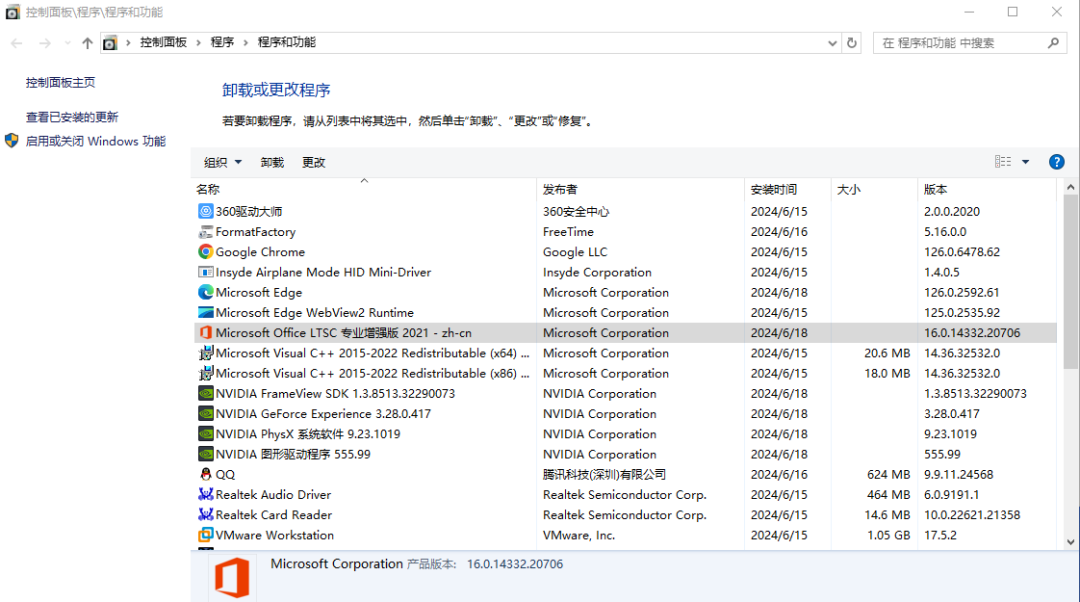Image resolution: width=1080 pixels, height=602 pixels.
Task: Click the list scrollbar down arrow
Action: coord(1070,542)
